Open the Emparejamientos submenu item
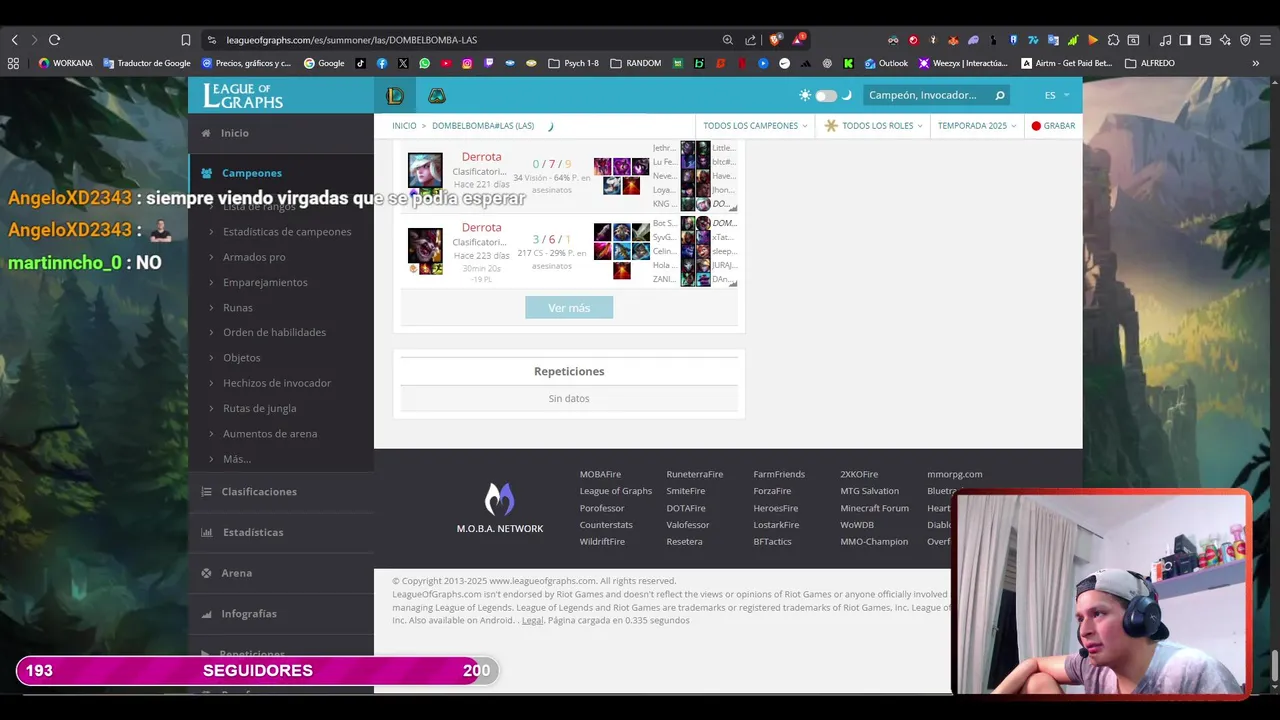The height and width of the screenshot is (720, 1280). click(265, 282)
